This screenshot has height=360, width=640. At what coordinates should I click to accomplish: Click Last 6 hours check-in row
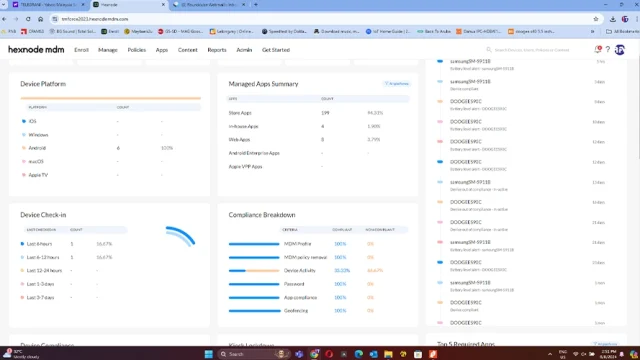[74, 244]
